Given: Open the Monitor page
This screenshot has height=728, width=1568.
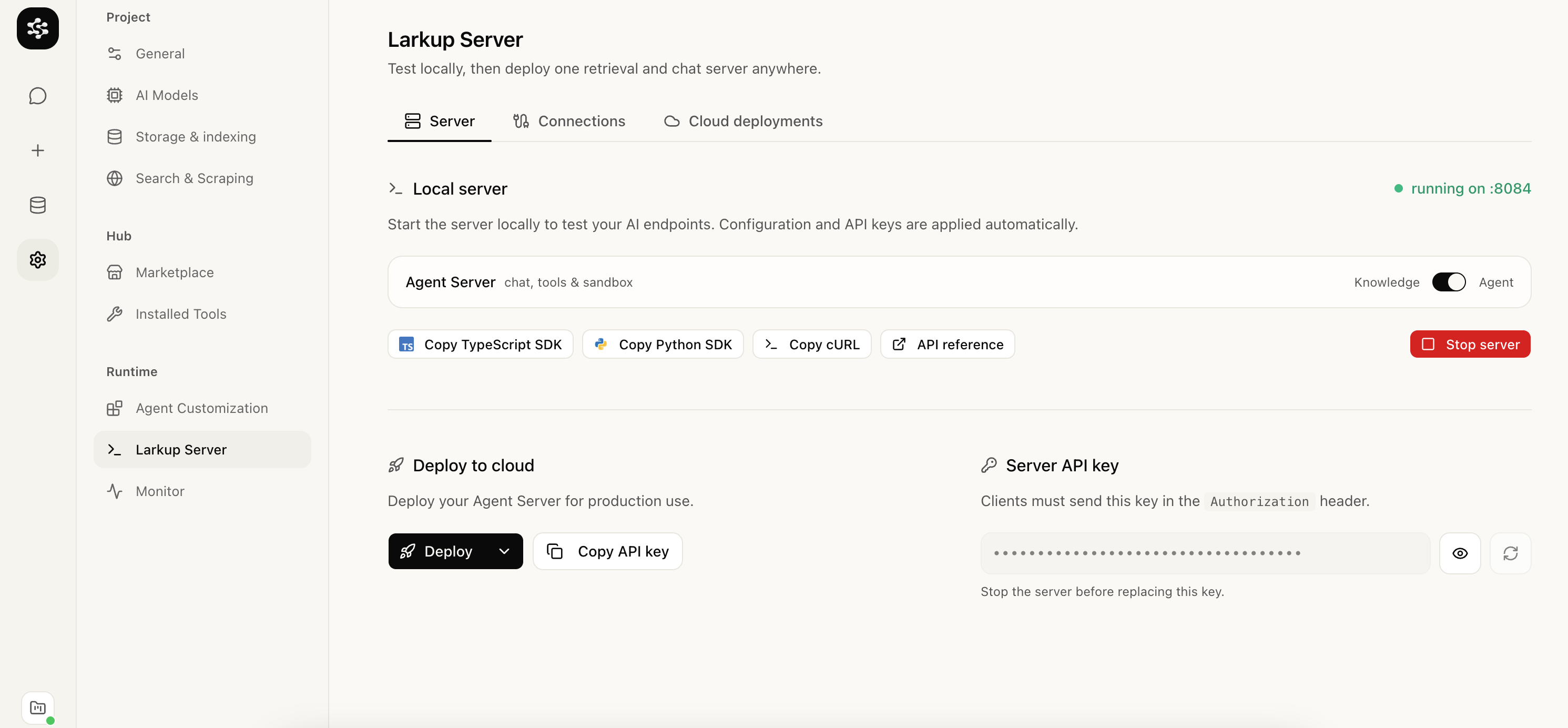Looking at the screenshot, I should click(x=202, y=491).
